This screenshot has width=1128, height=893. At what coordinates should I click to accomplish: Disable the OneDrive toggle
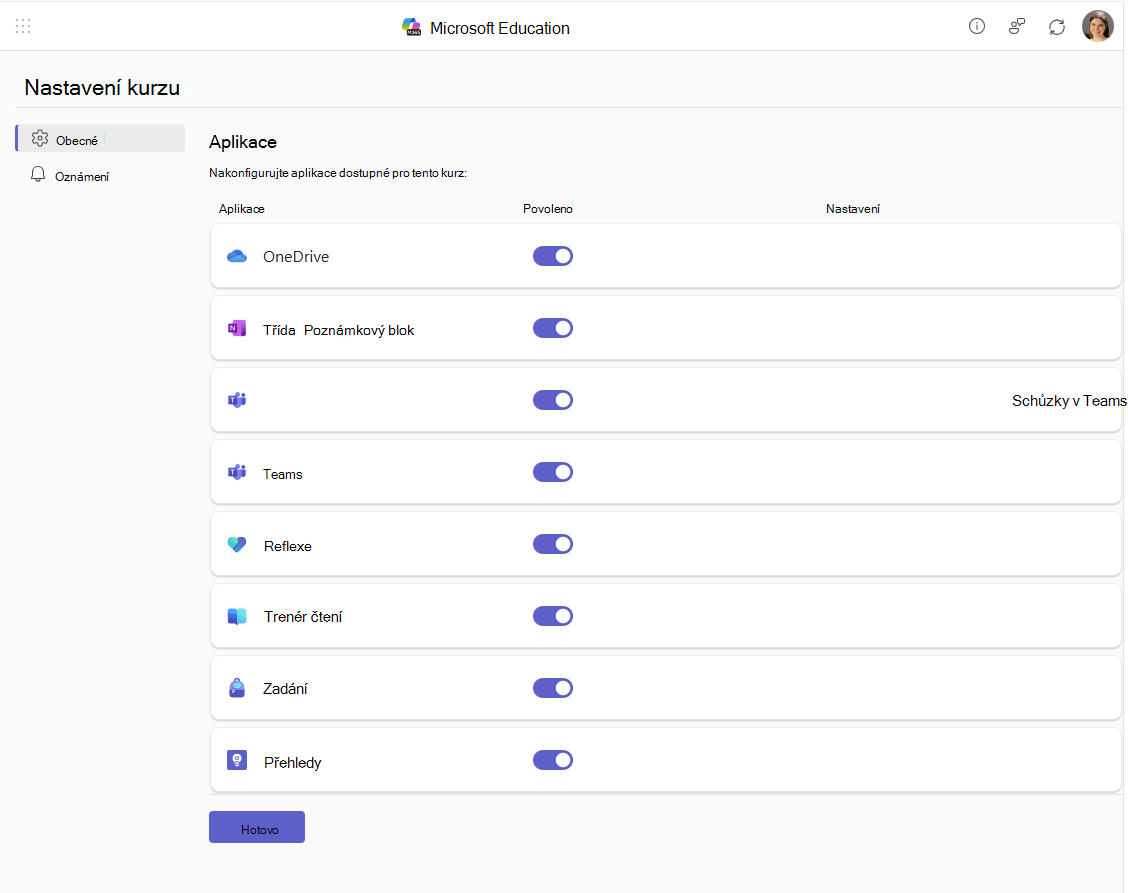click(552, 256)
